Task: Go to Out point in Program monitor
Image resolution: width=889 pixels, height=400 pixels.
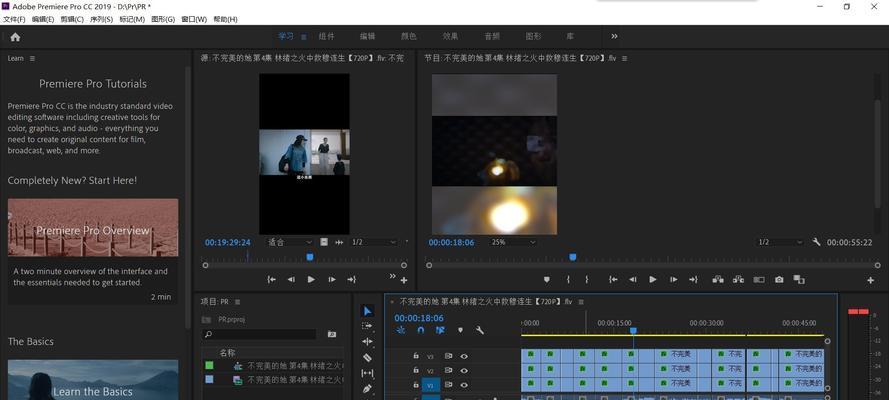Action: point(693,279)
